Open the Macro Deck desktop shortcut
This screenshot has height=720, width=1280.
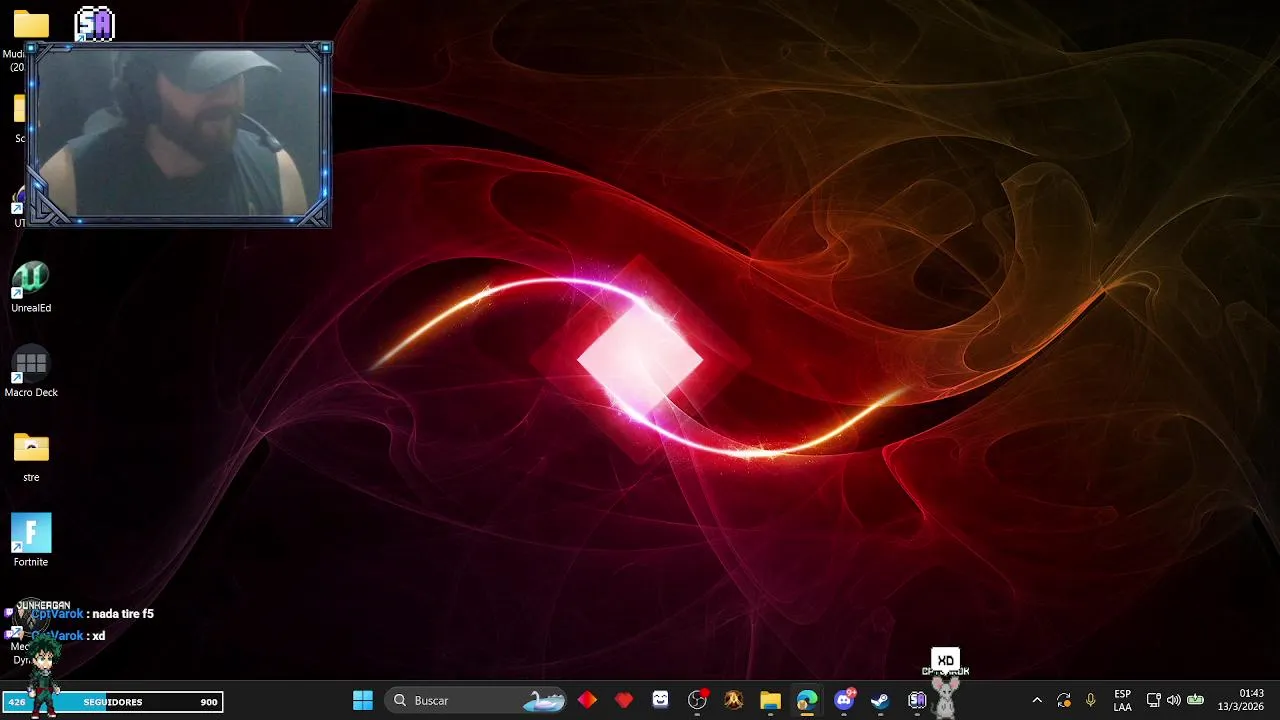[31, 372]
